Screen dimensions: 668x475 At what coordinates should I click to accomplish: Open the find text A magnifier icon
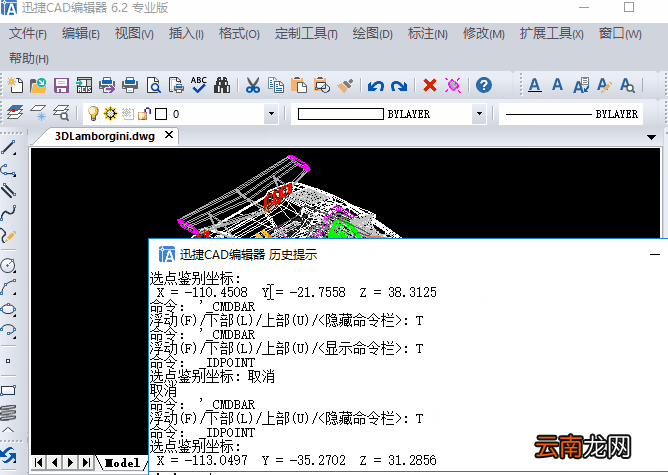[627, 85]
